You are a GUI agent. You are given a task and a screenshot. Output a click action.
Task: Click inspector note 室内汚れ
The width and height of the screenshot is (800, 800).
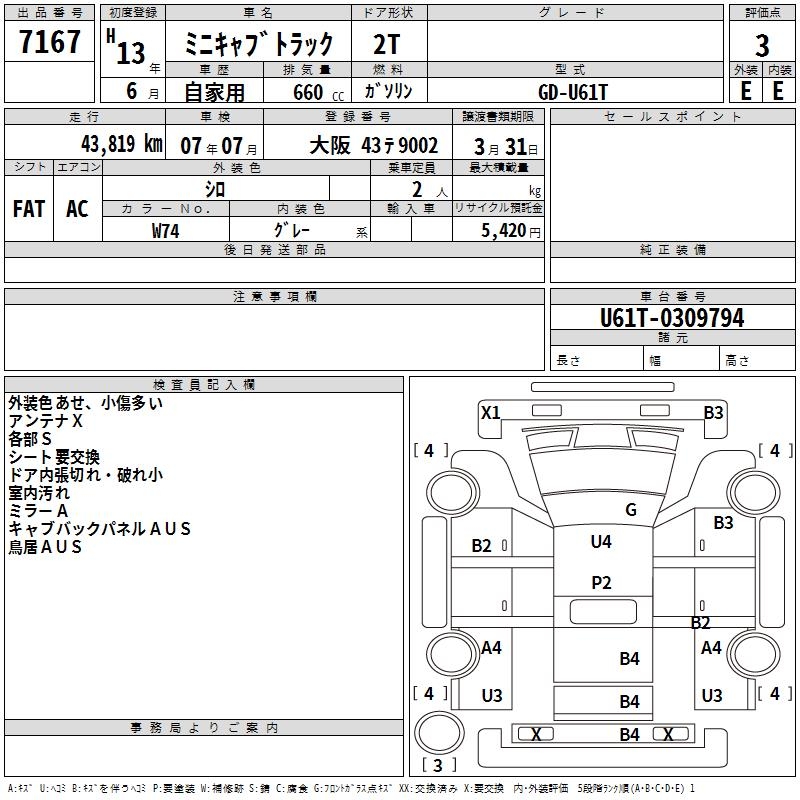tap(39, 492)
